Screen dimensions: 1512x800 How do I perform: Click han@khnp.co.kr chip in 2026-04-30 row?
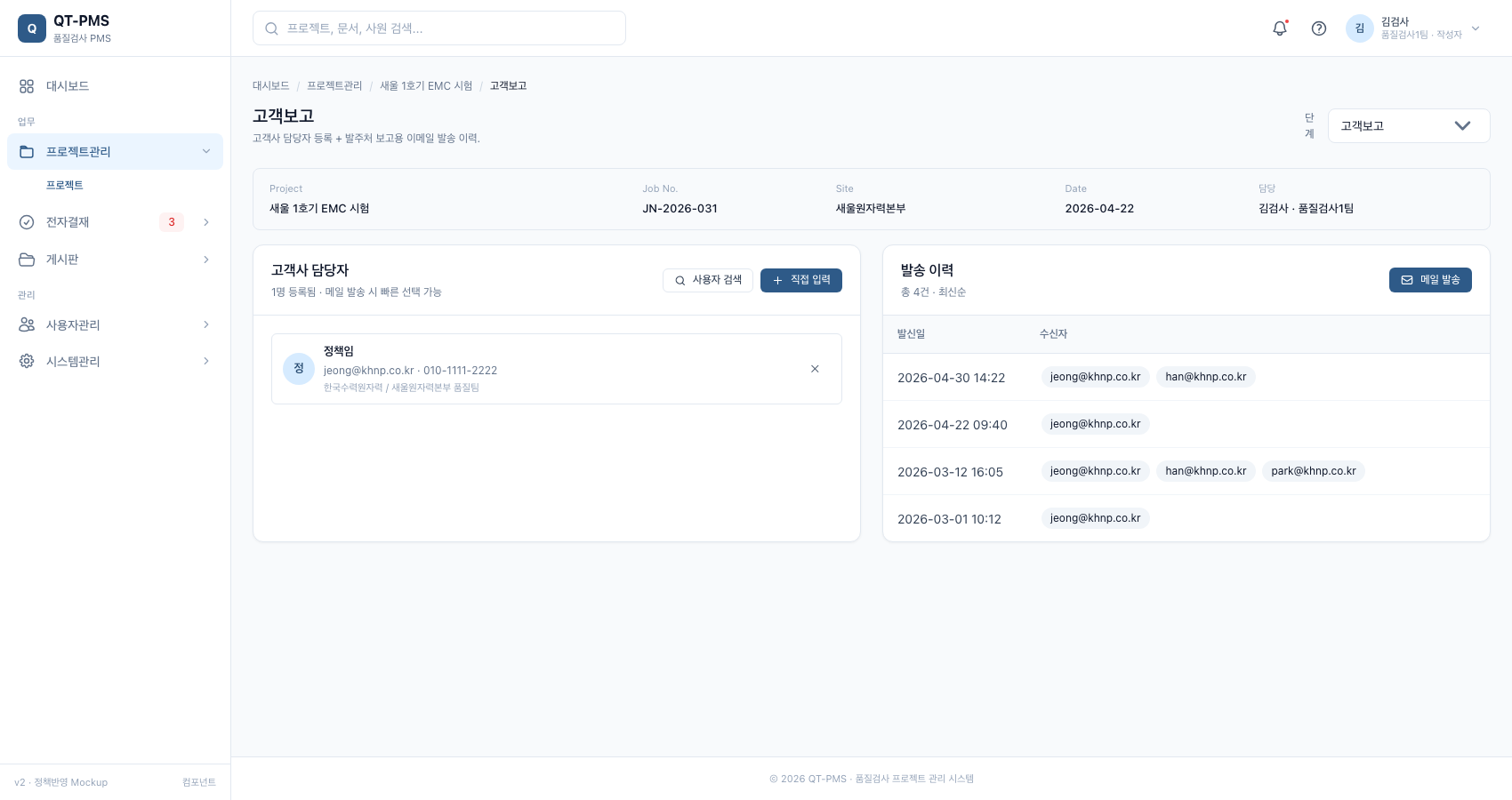1206,377
